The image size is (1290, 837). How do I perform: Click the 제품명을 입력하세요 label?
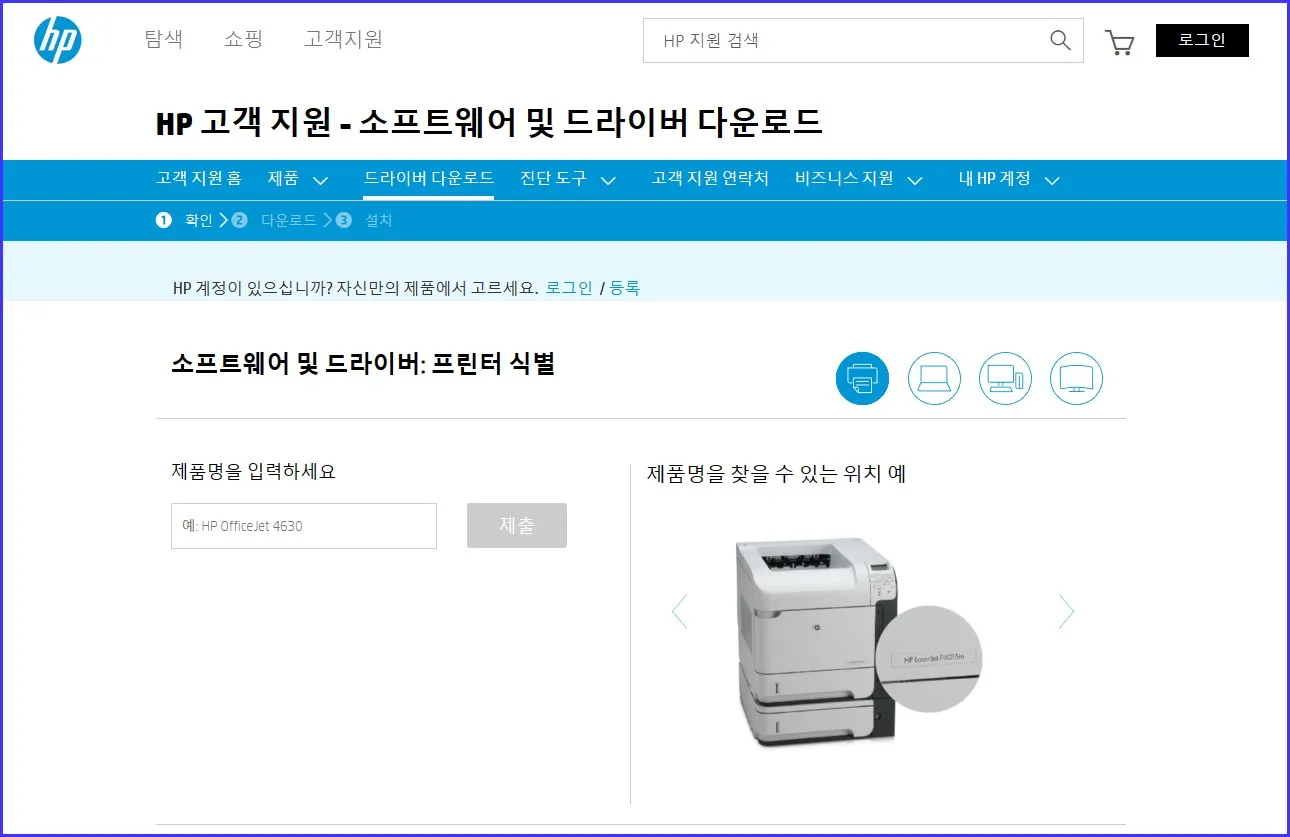pyautogui.click(x=253, y=471)
